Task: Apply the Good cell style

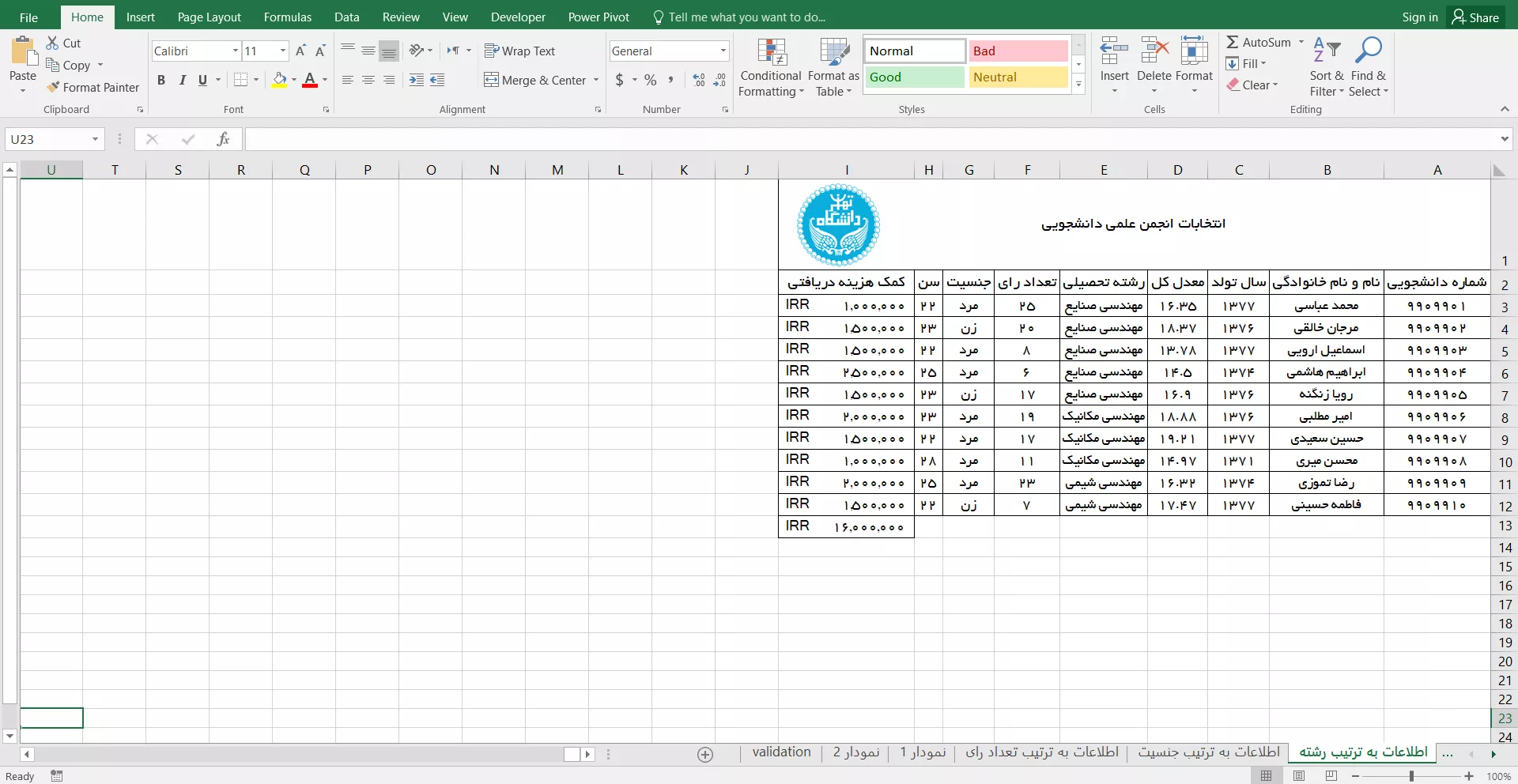Action: tap(913, 77)
